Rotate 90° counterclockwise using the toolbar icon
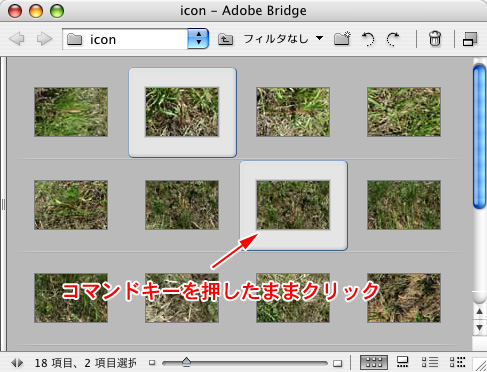Viewport: 487px width, 372px height. (368, 39)
